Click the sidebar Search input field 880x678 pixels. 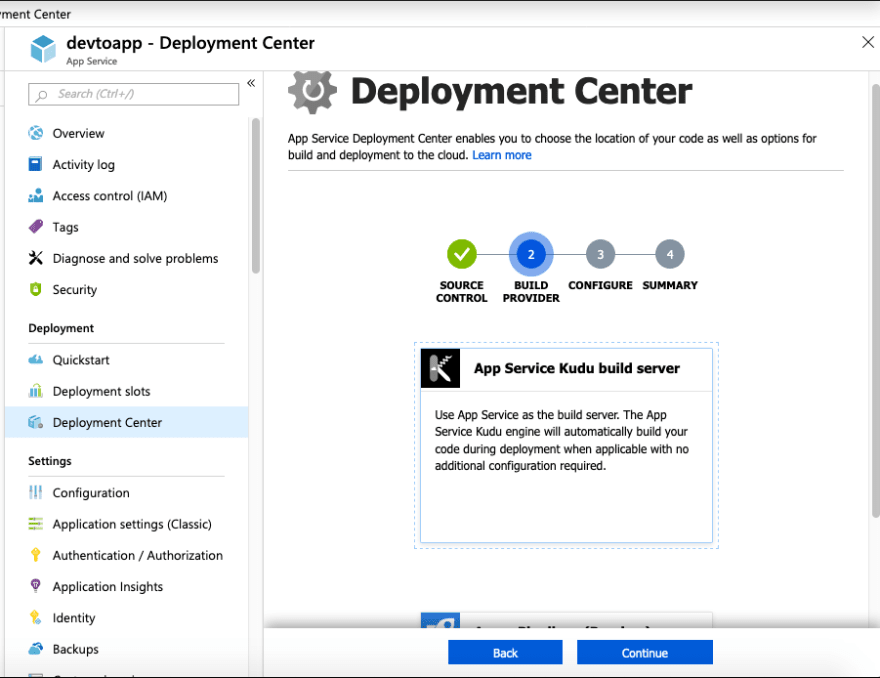pos(134,94)
